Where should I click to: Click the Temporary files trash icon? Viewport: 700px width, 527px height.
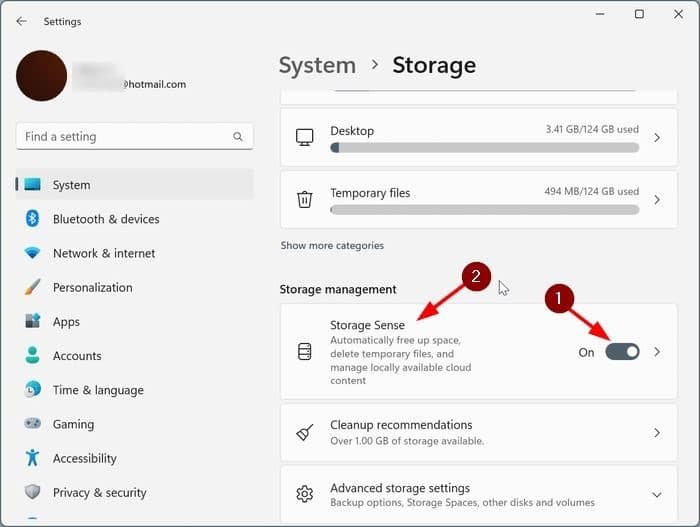click(305, 199)
